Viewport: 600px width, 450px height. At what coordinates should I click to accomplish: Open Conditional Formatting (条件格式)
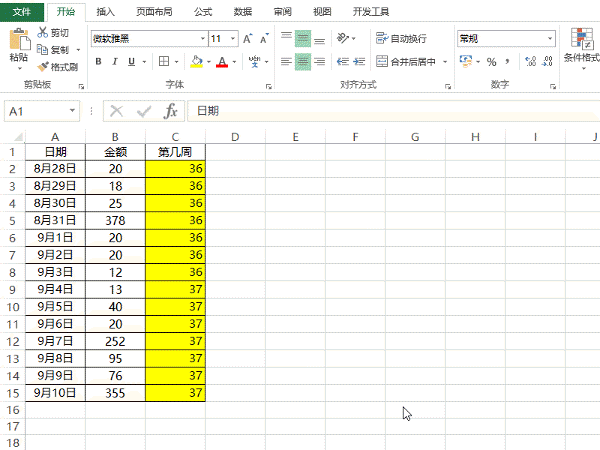coord(582,48)
